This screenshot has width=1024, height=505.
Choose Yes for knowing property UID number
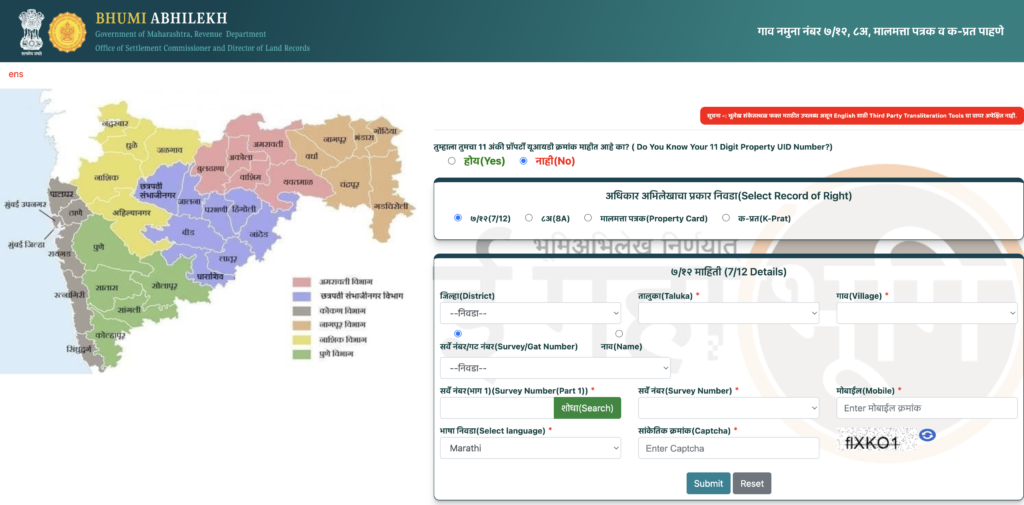point(452,161)
